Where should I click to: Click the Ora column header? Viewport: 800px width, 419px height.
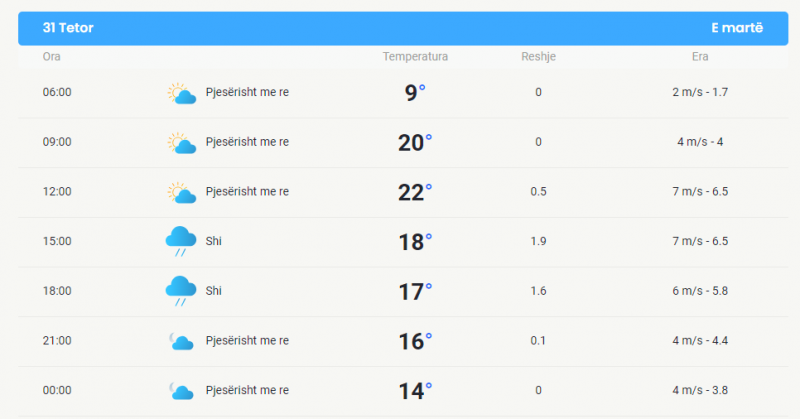52,57
